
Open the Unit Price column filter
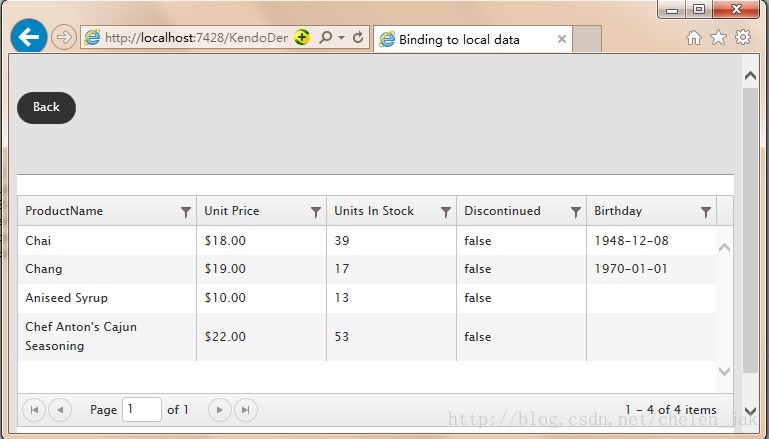click(316, 212)
